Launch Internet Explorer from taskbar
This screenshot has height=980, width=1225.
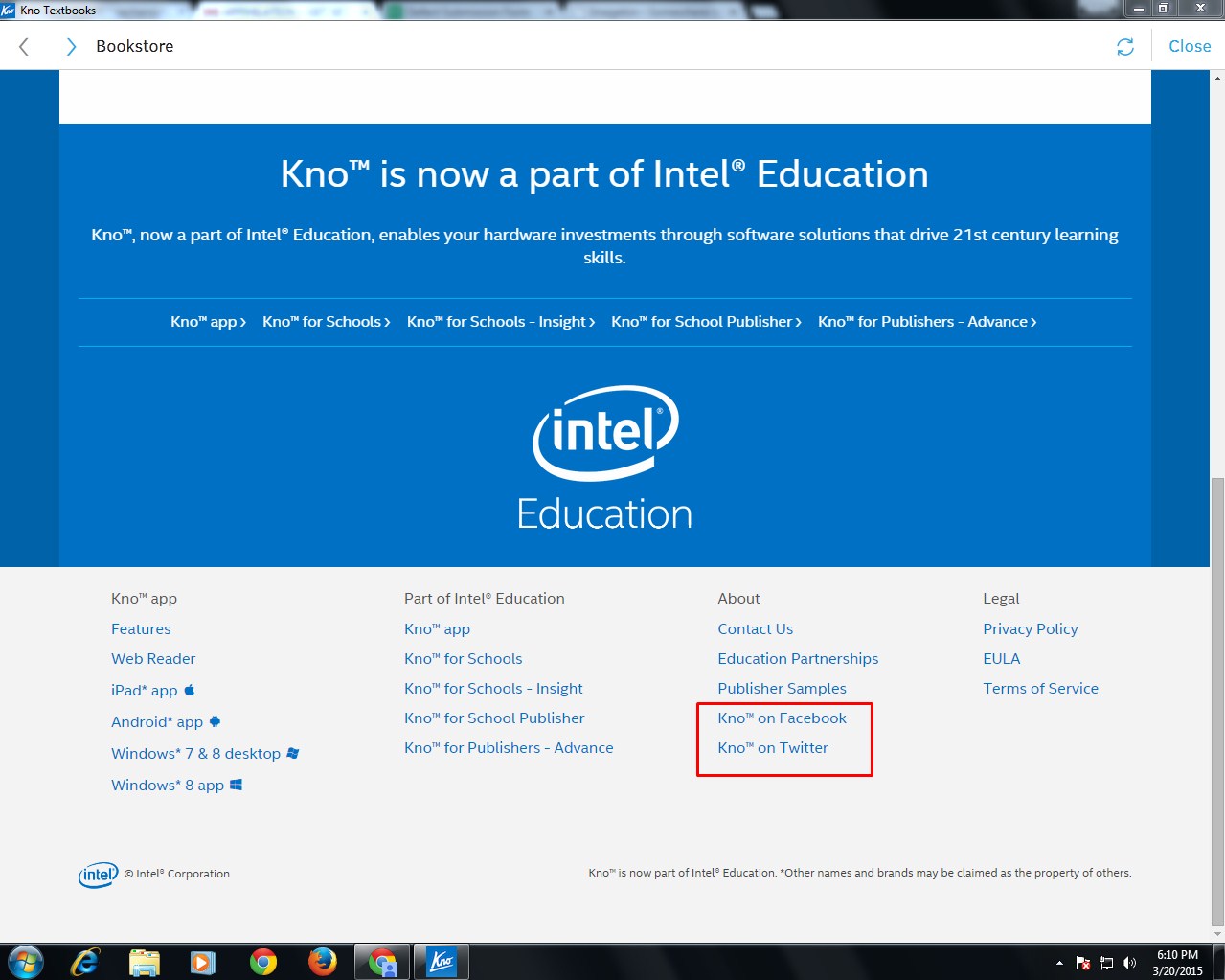point(85,962)
